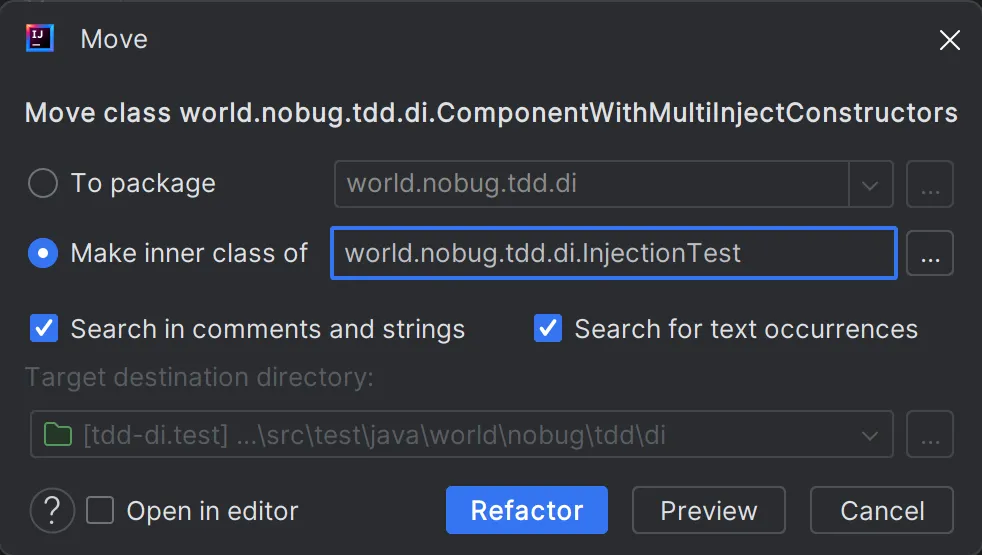This screenshot has width=982, height=555.
Task: Enable the Open in editor checkbox
Action: point(100,511)
